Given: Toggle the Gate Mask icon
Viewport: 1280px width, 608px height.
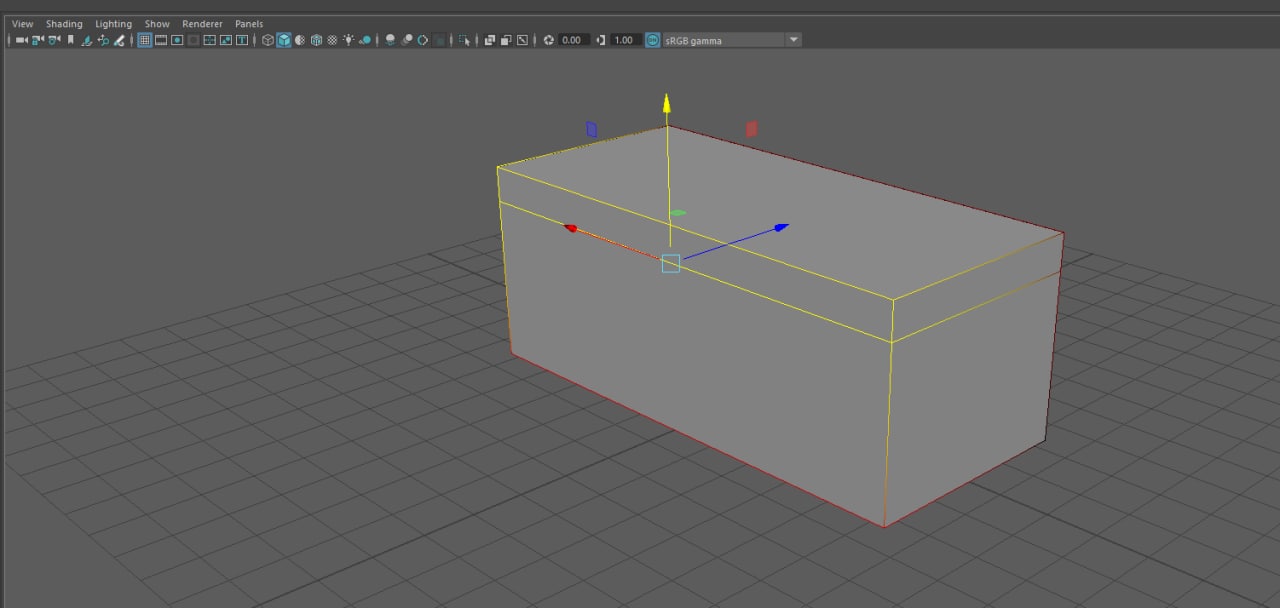Looking at the screenshot, I should pyautogui.click(x=193, y=40).
